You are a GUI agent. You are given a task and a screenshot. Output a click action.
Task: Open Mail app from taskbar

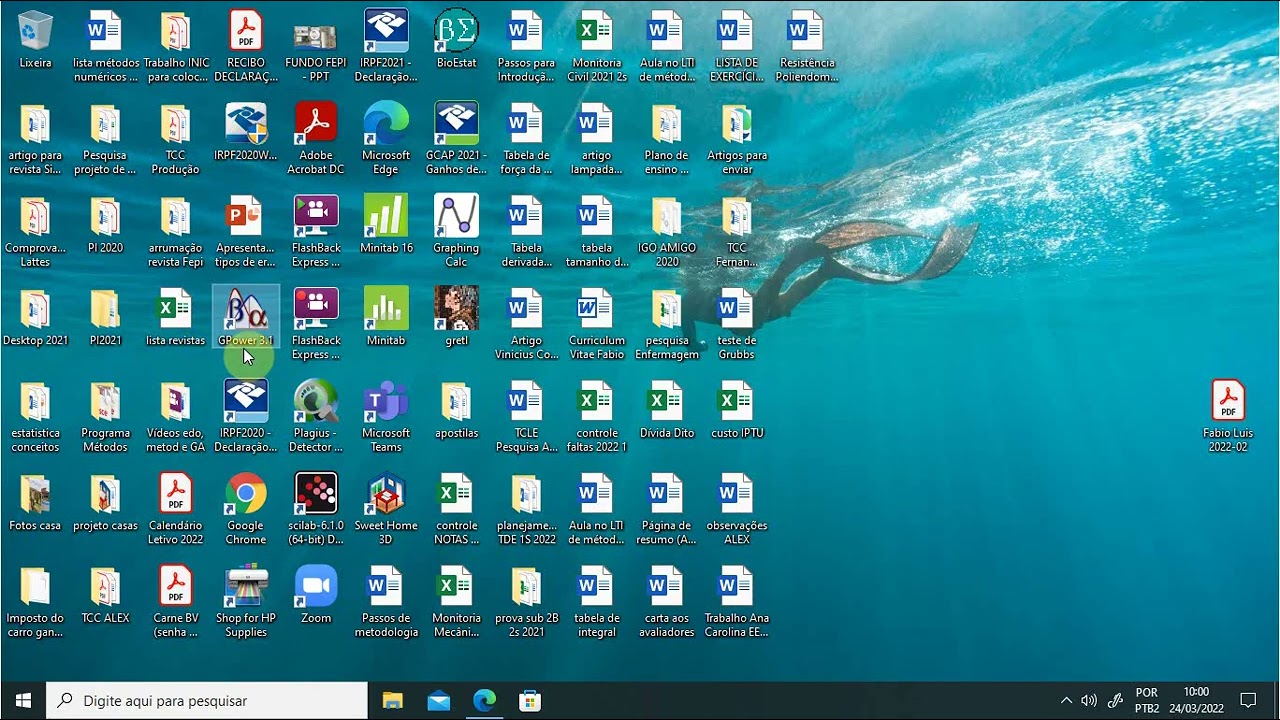[x=439, y=701]
